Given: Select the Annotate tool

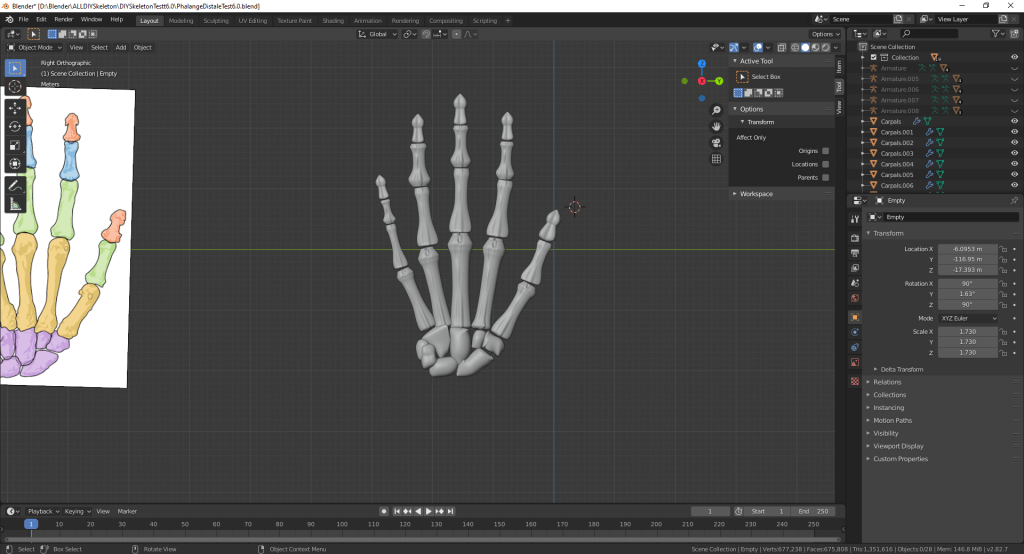Looking at the screenshot, I should click(x=15, y=185).
